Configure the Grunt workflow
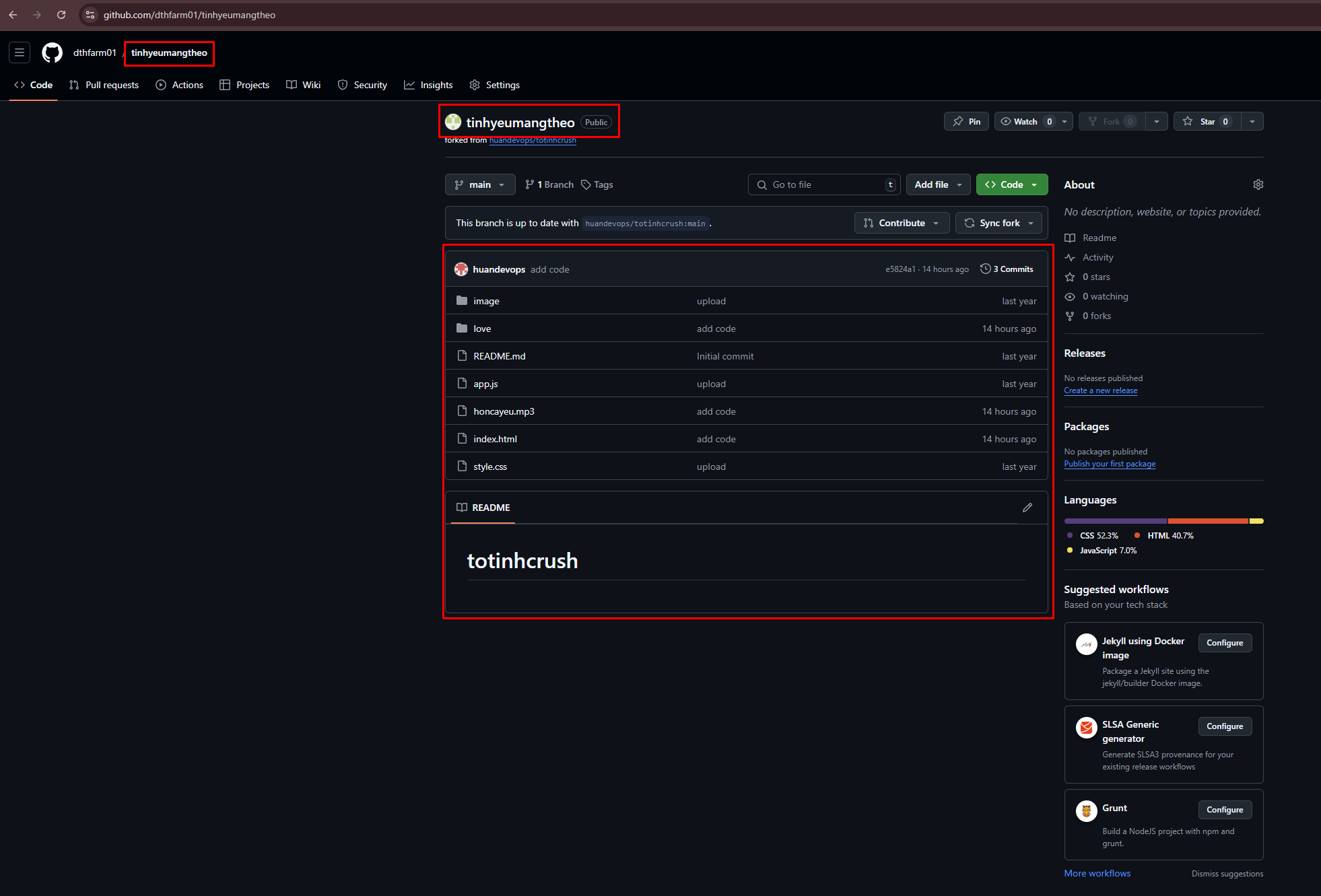Screen dimensions: 1321x896 [1225, 810]
